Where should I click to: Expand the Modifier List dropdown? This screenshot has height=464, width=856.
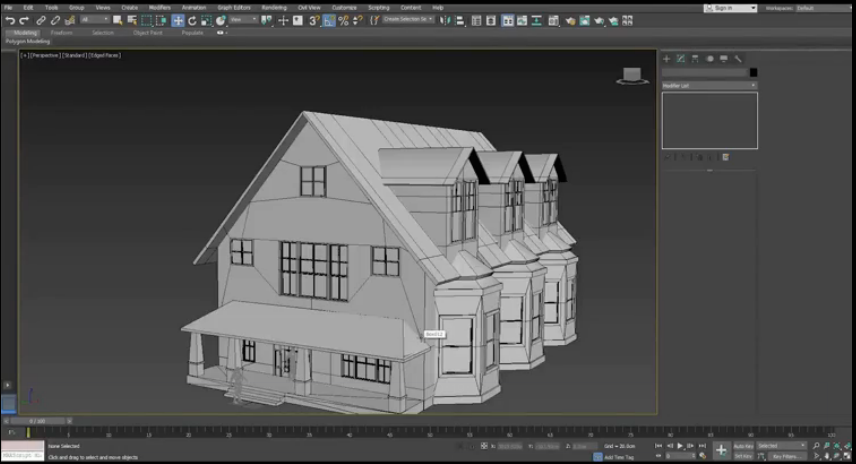coord(709,86)
